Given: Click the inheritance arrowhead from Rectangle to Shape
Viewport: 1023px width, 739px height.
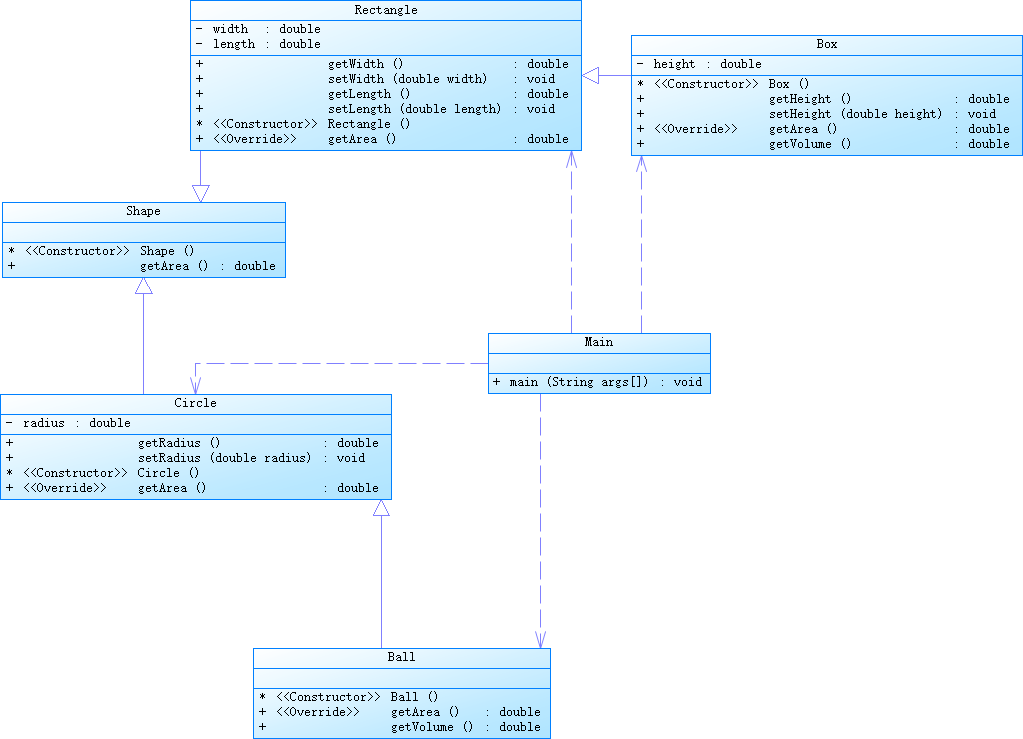Looking at the screenshot, I should click(x=201, y=194).
